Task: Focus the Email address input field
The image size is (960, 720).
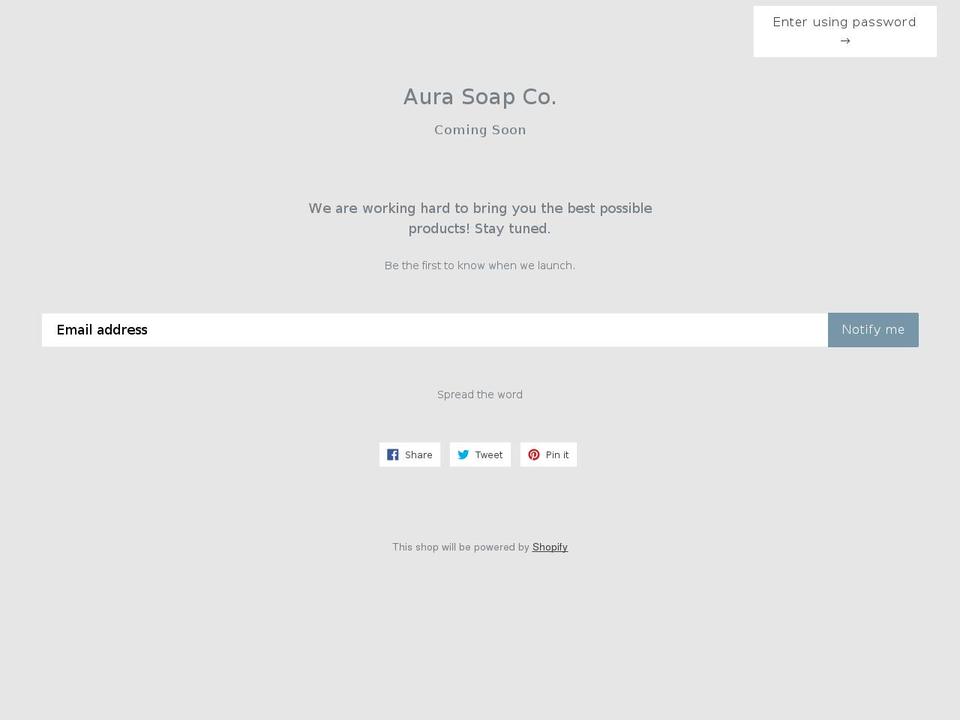Action: [435, 330]
